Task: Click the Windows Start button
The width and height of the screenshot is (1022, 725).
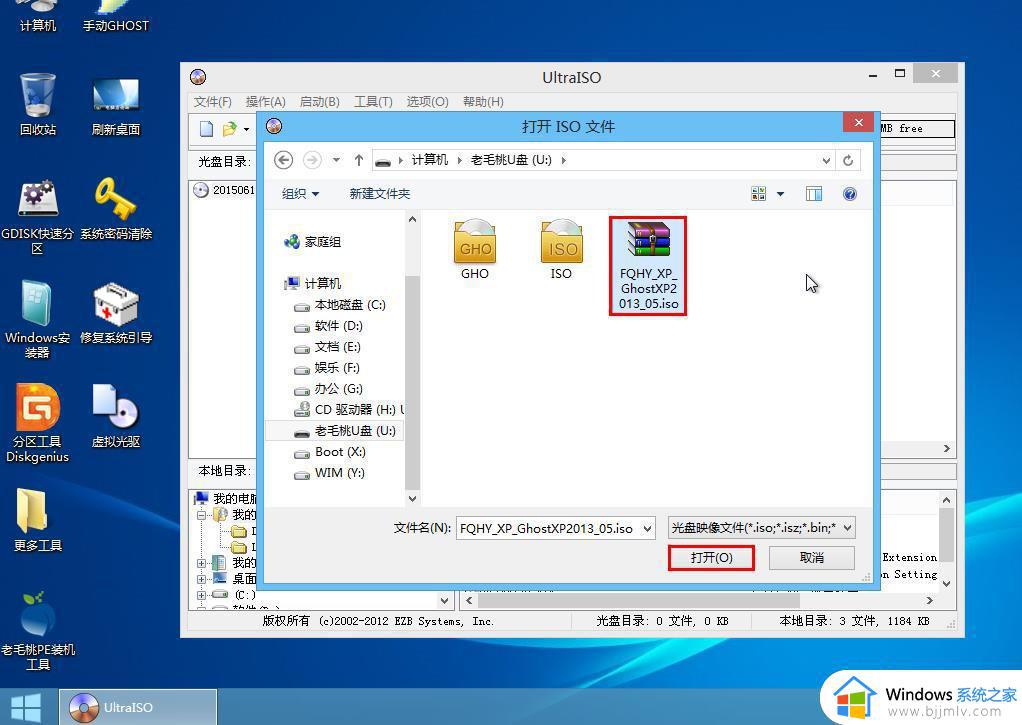Action: (26, 707)
